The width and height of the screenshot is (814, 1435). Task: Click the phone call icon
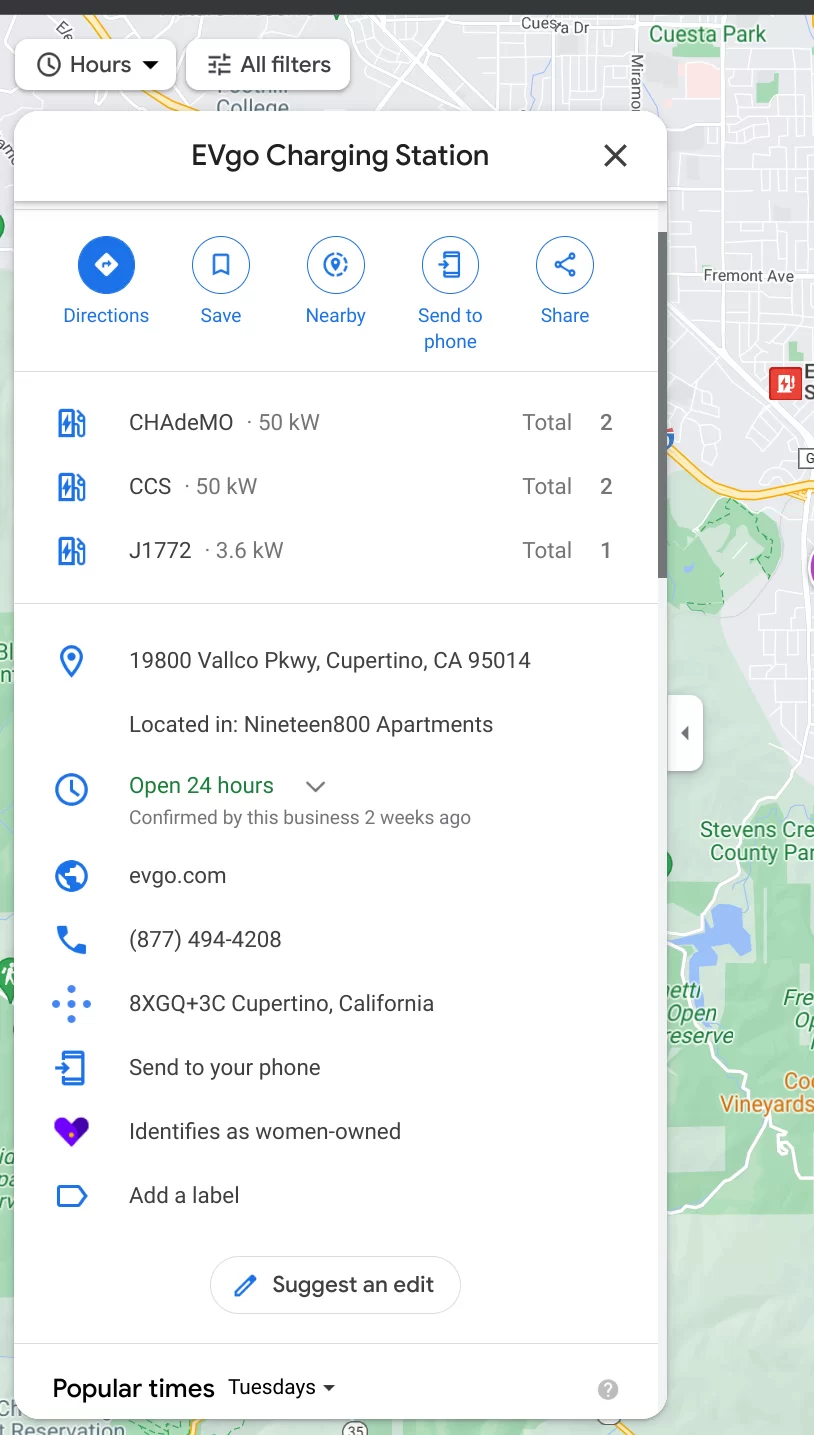pos(71,940)
